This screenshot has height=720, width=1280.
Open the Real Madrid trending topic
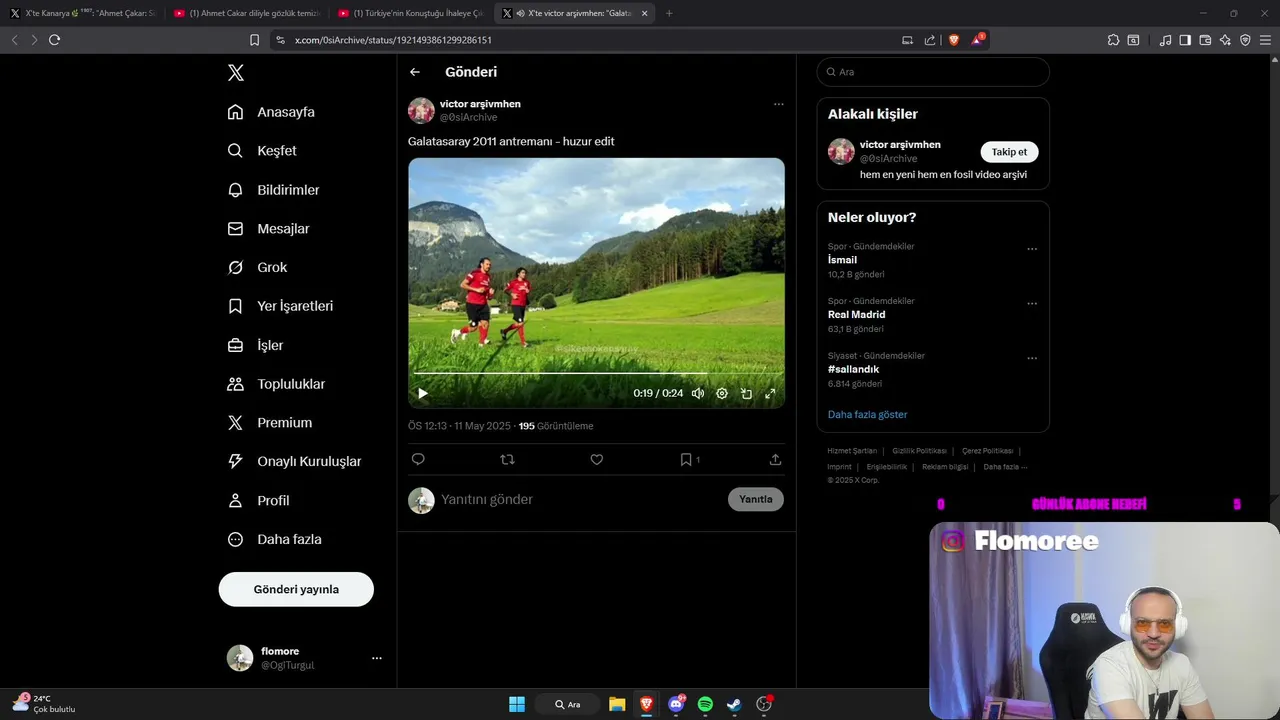(x=856, y=314)
